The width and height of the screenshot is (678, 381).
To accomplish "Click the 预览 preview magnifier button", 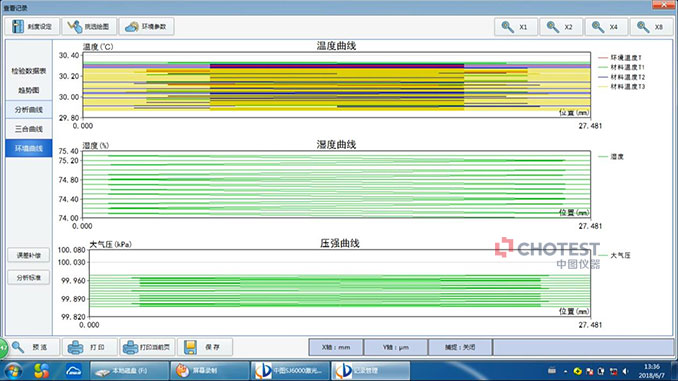I will pyautogui.click(x=31, y=347).
